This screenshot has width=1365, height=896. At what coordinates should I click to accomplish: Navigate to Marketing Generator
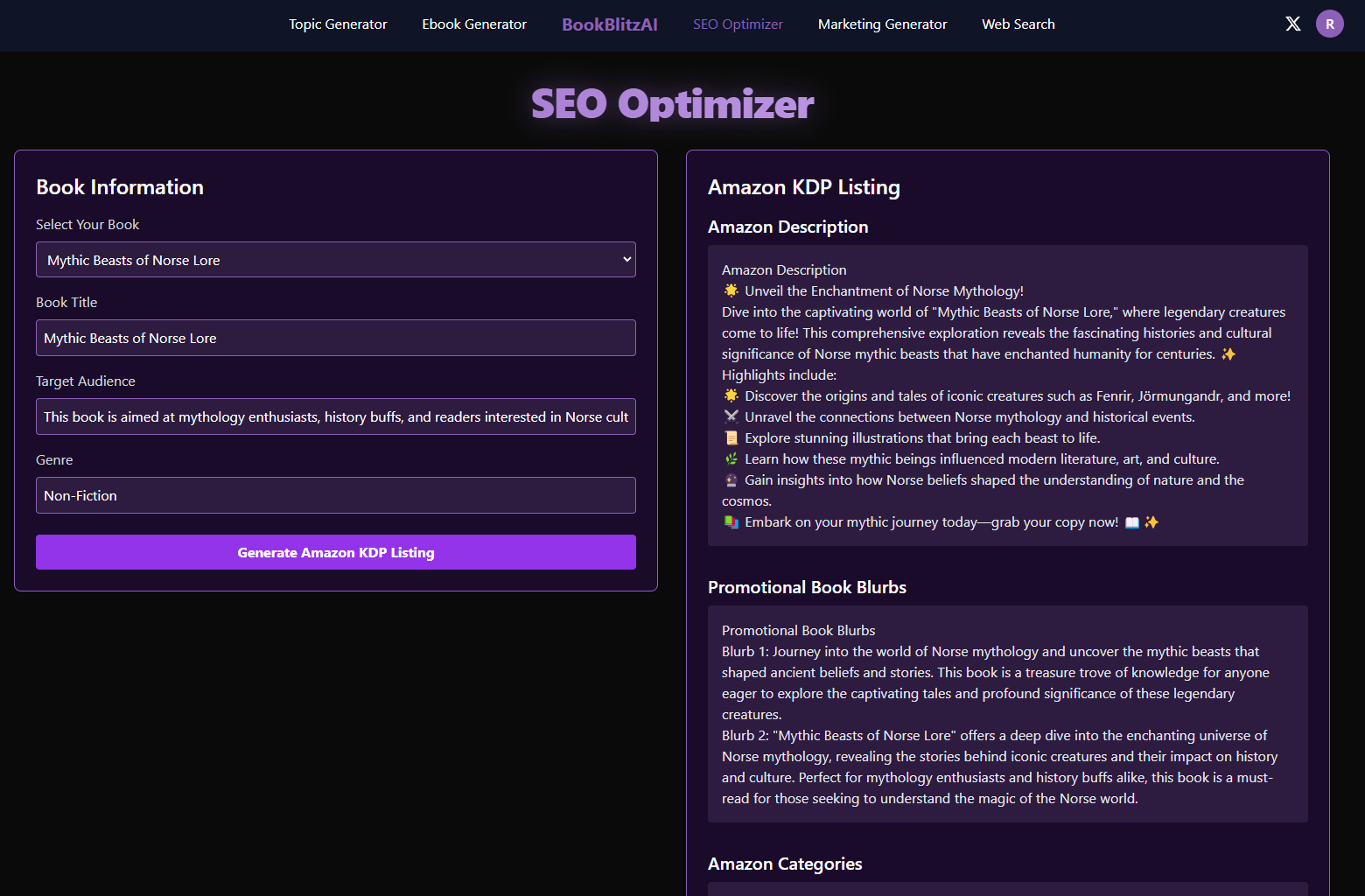click(x=882, y=24)
